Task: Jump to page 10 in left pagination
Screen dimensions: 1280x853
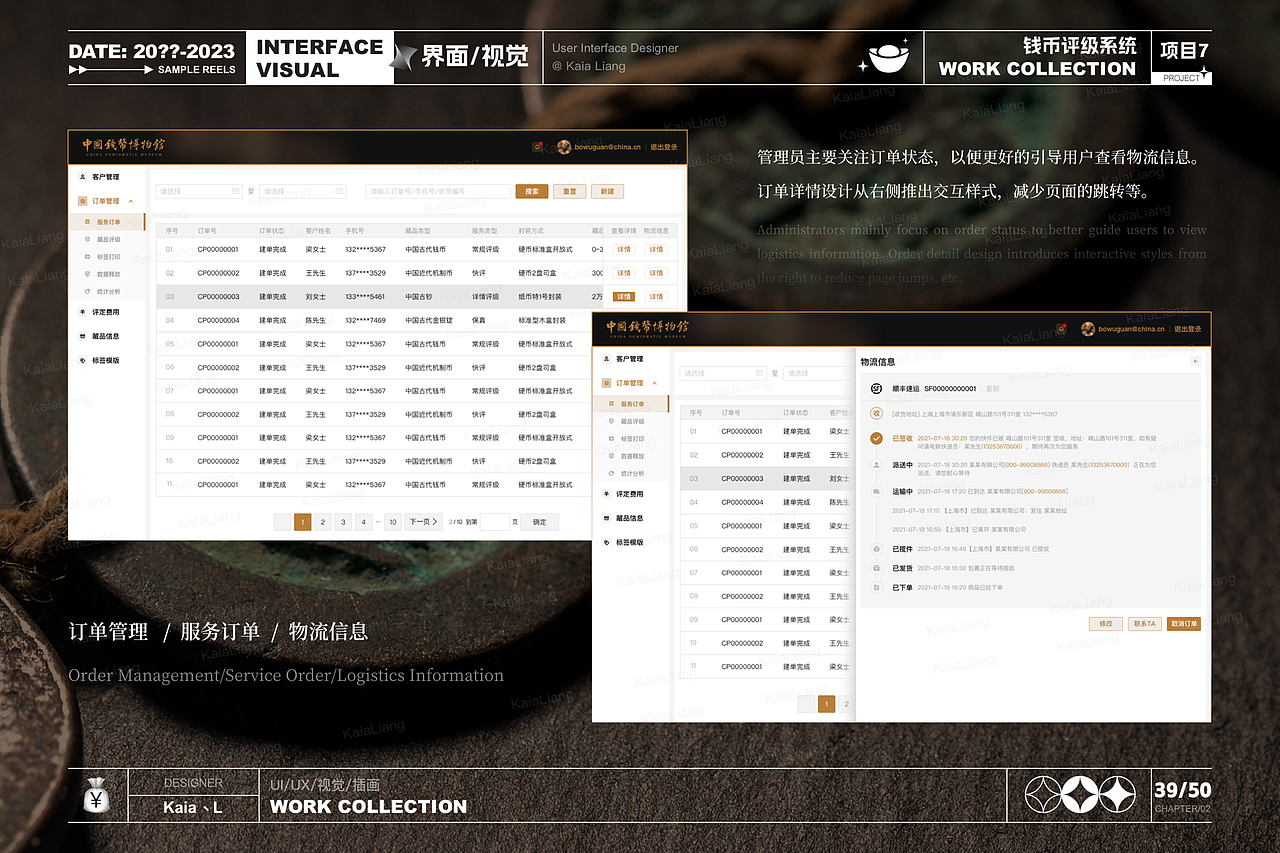Action: 393,522
